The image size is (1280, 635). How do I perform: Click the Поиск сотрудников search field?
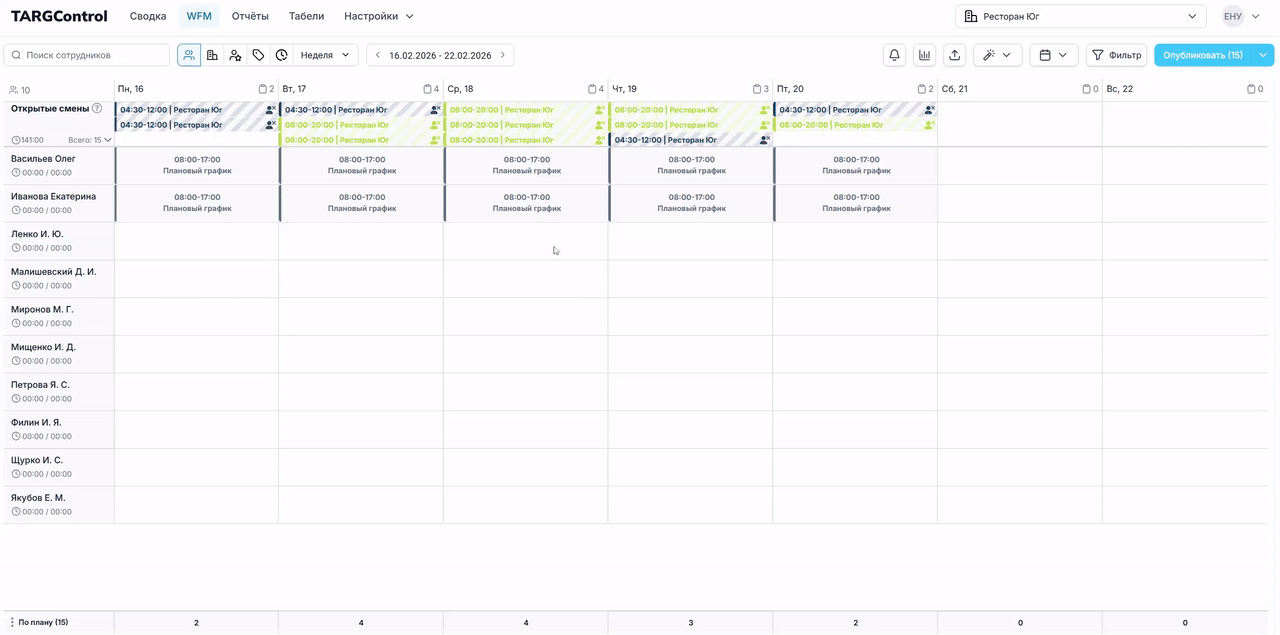(x=90, y=55)
